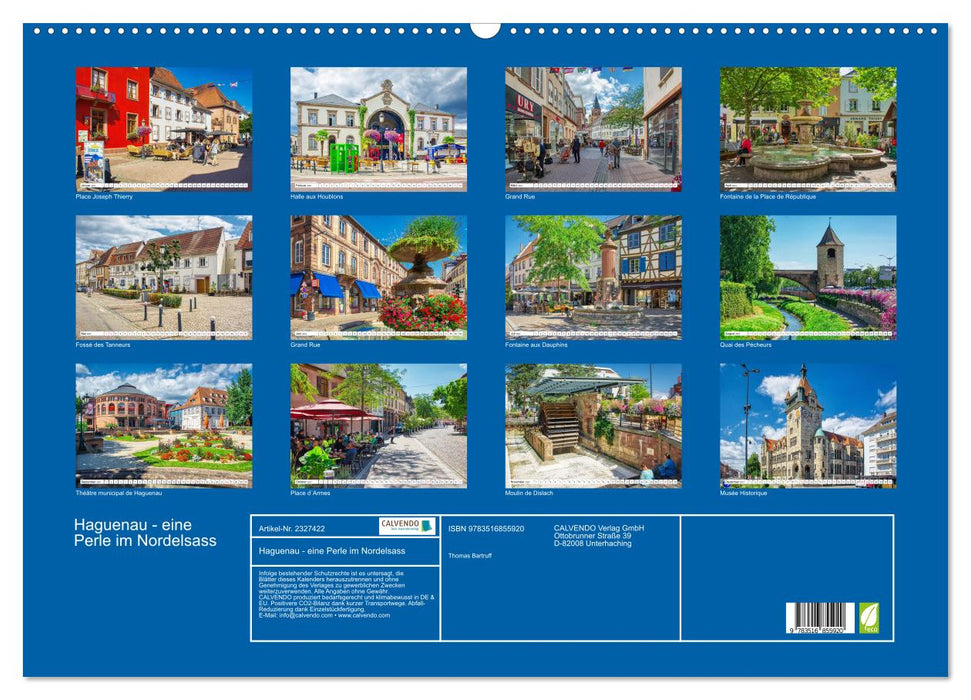Select the top-row Grand Rue shopping street photo
The width and height of the screenshot is (971, 700).
point(593,129)
